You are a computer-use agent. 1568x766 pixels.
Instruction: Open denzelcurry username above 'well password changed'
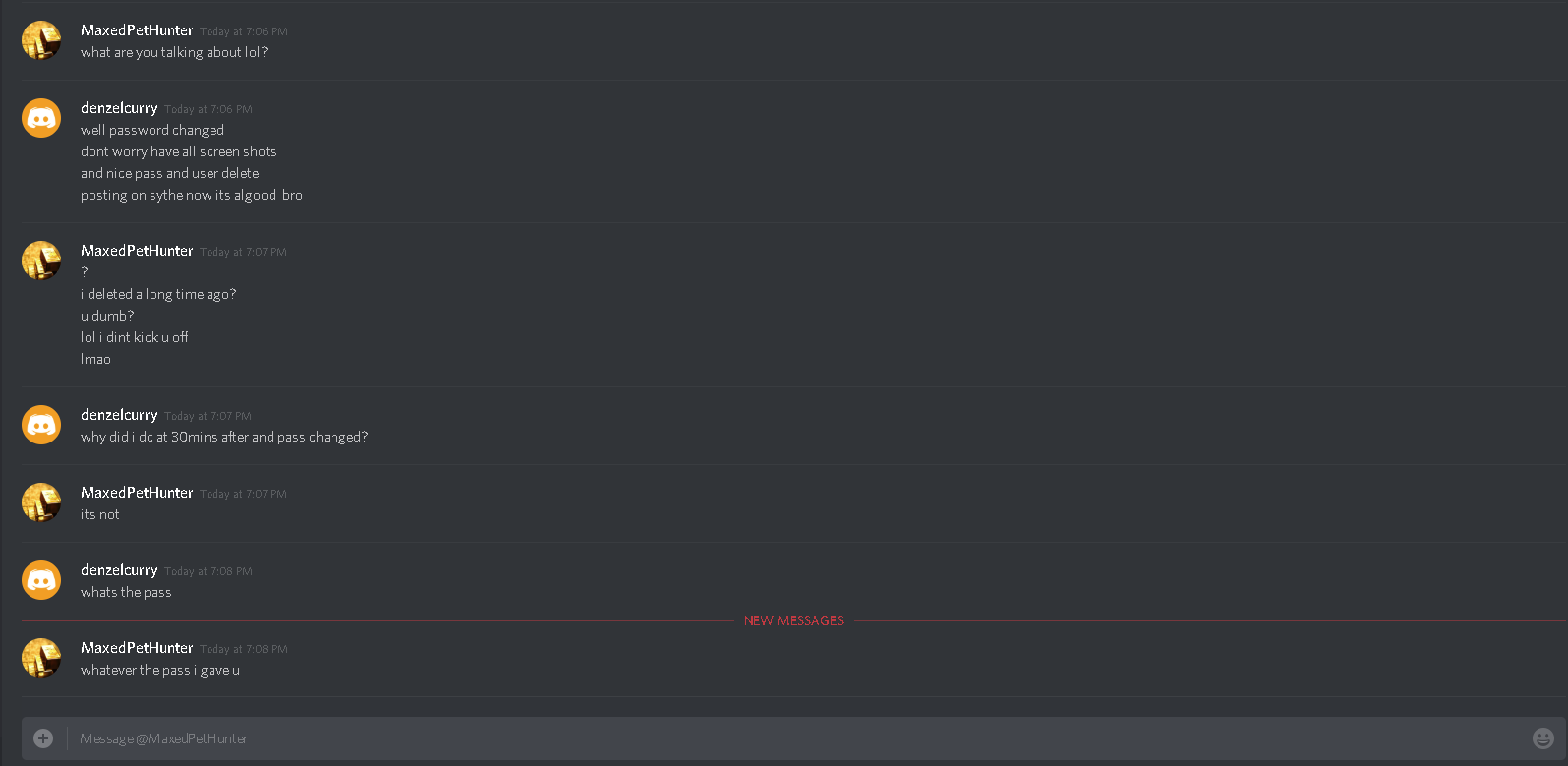coord(119,108)
